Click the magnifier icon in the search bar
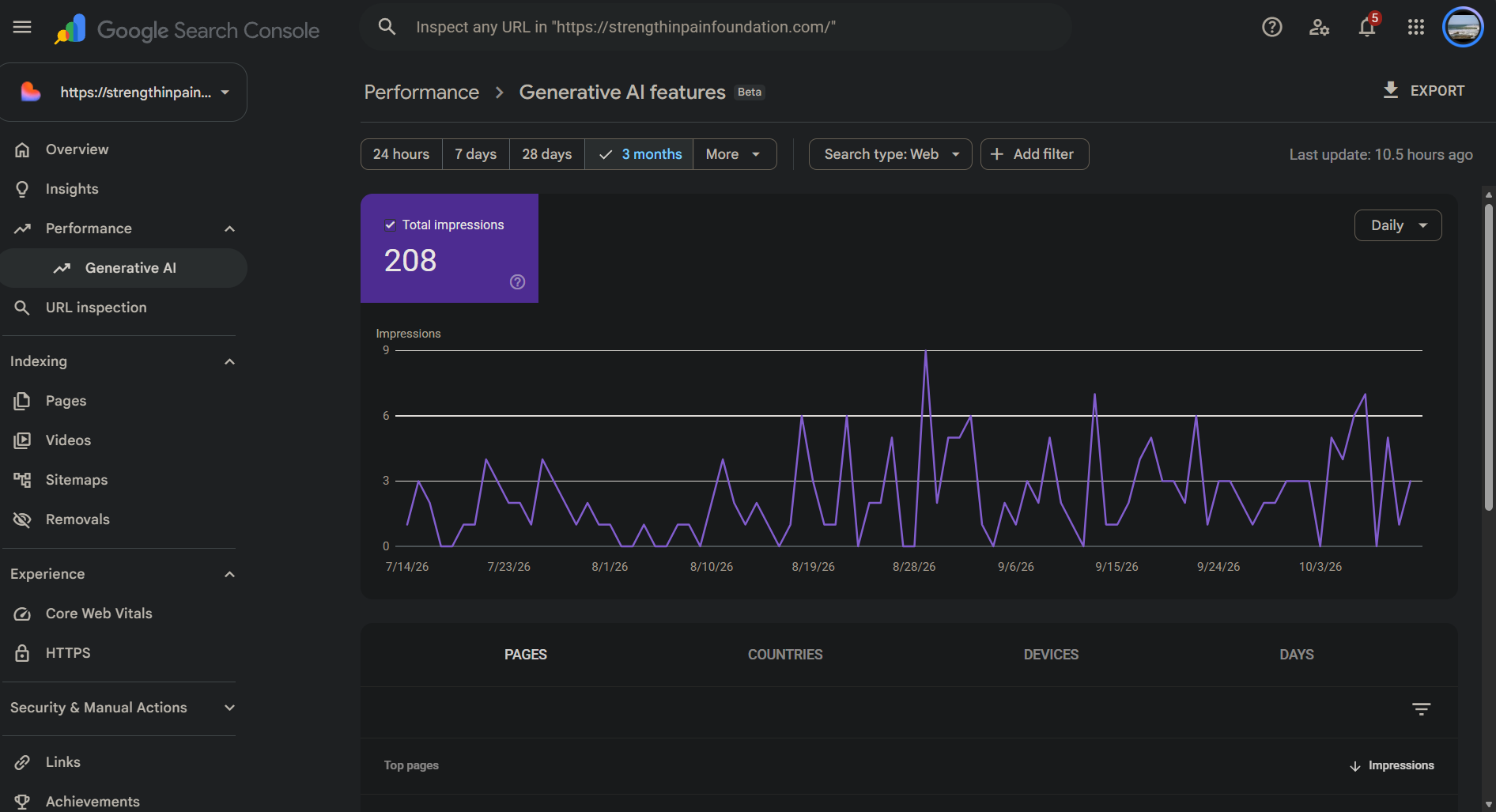The height and width of the screenshot is (812, 1496). pyautogui.click(x=387, y=27)
